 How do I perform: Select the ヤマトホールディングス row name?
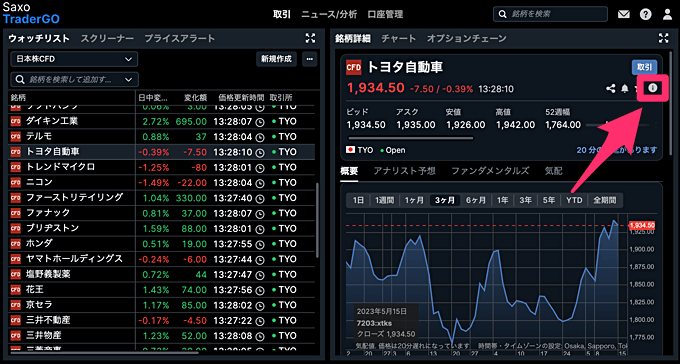(75, 259)
